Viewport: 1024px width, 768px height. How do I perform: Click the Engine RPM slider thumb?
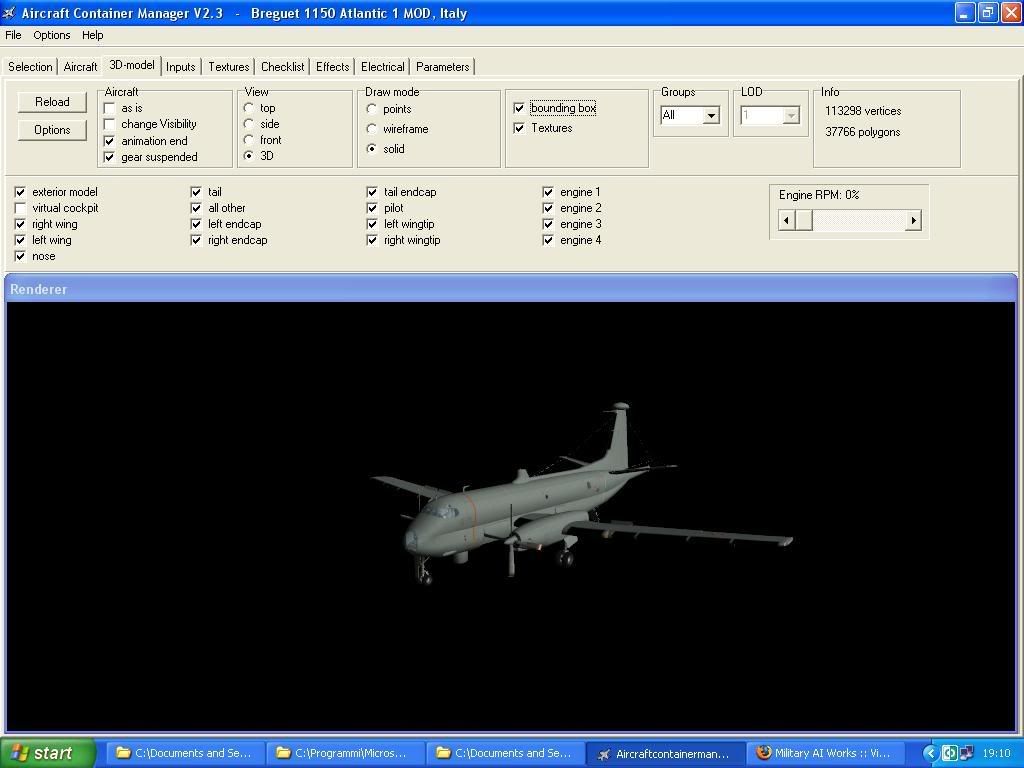coord(804,220)
